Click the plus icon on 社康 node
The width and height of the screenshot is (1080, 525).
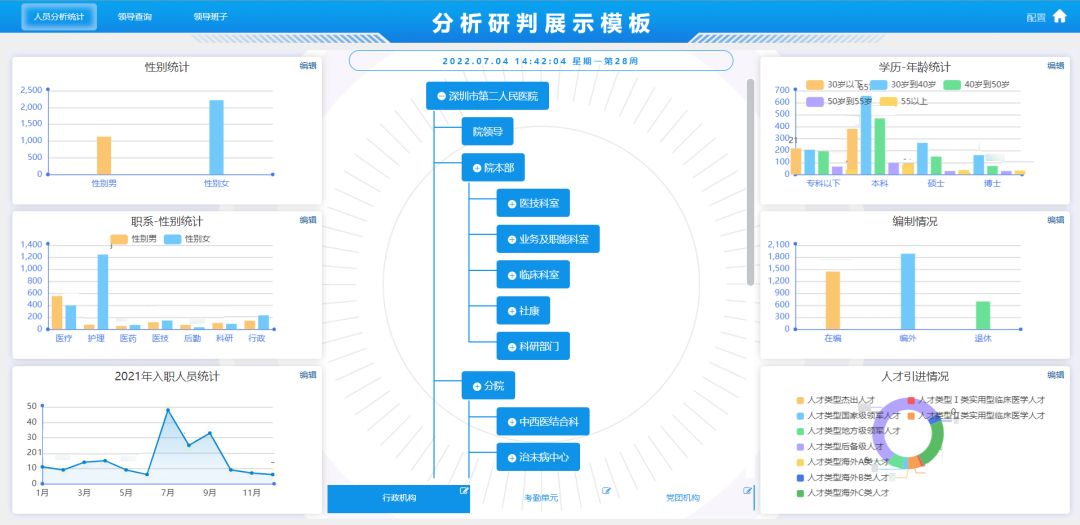point(511,311)
